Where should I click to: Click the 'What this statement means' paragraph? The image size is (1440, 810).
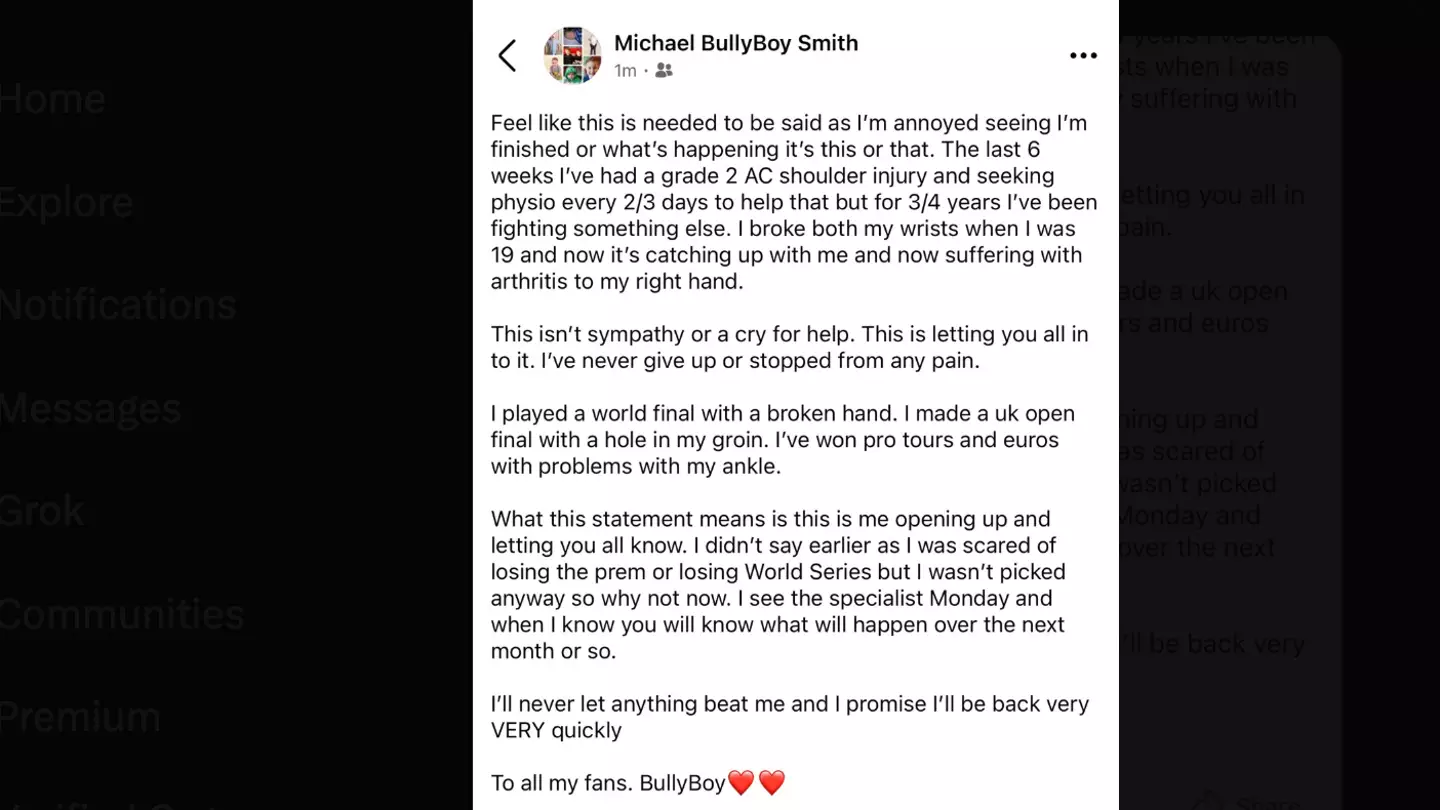778,585
